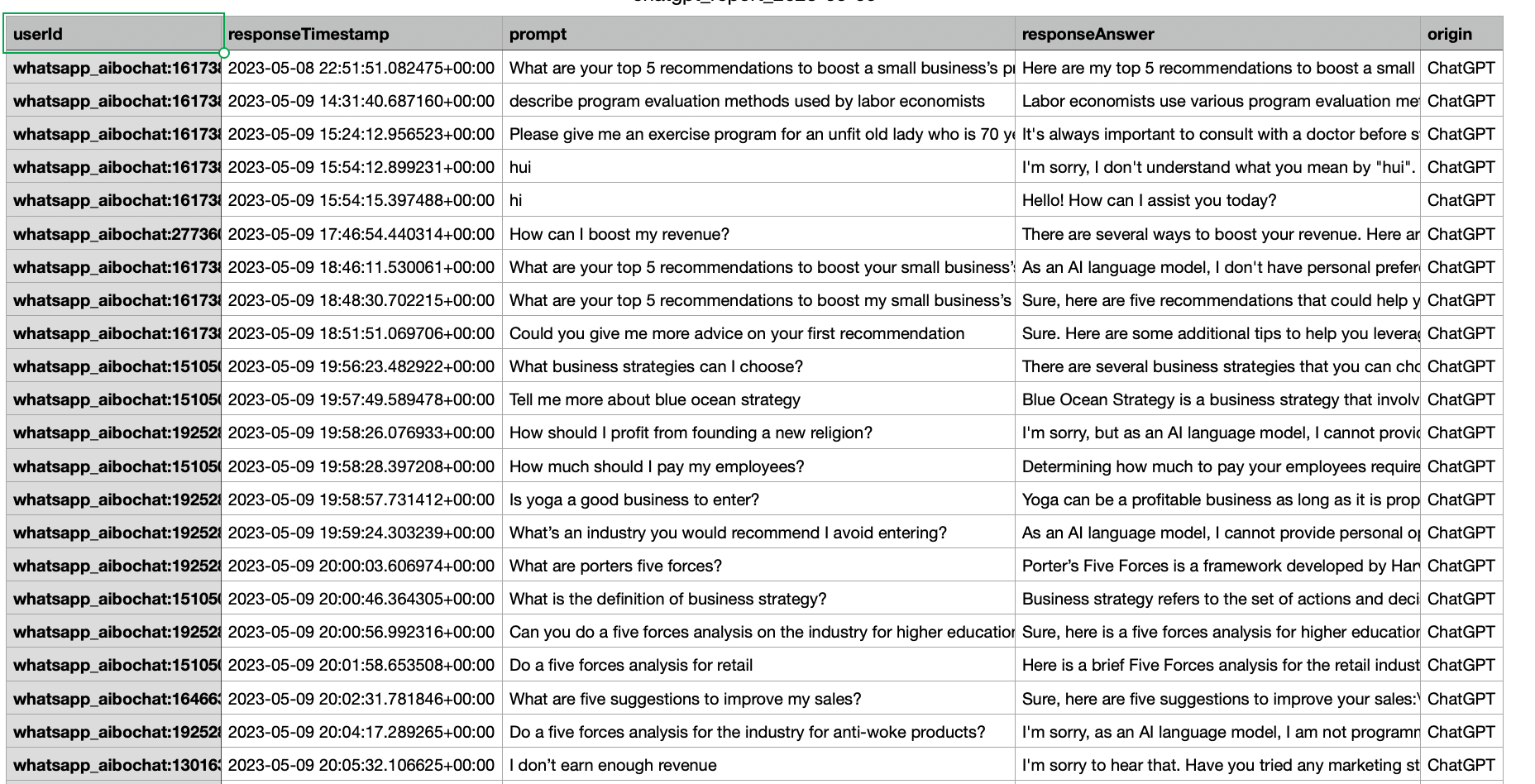Select the origin column header
The width and height of the screenshot is (1535, 784).
[1461, 34]
